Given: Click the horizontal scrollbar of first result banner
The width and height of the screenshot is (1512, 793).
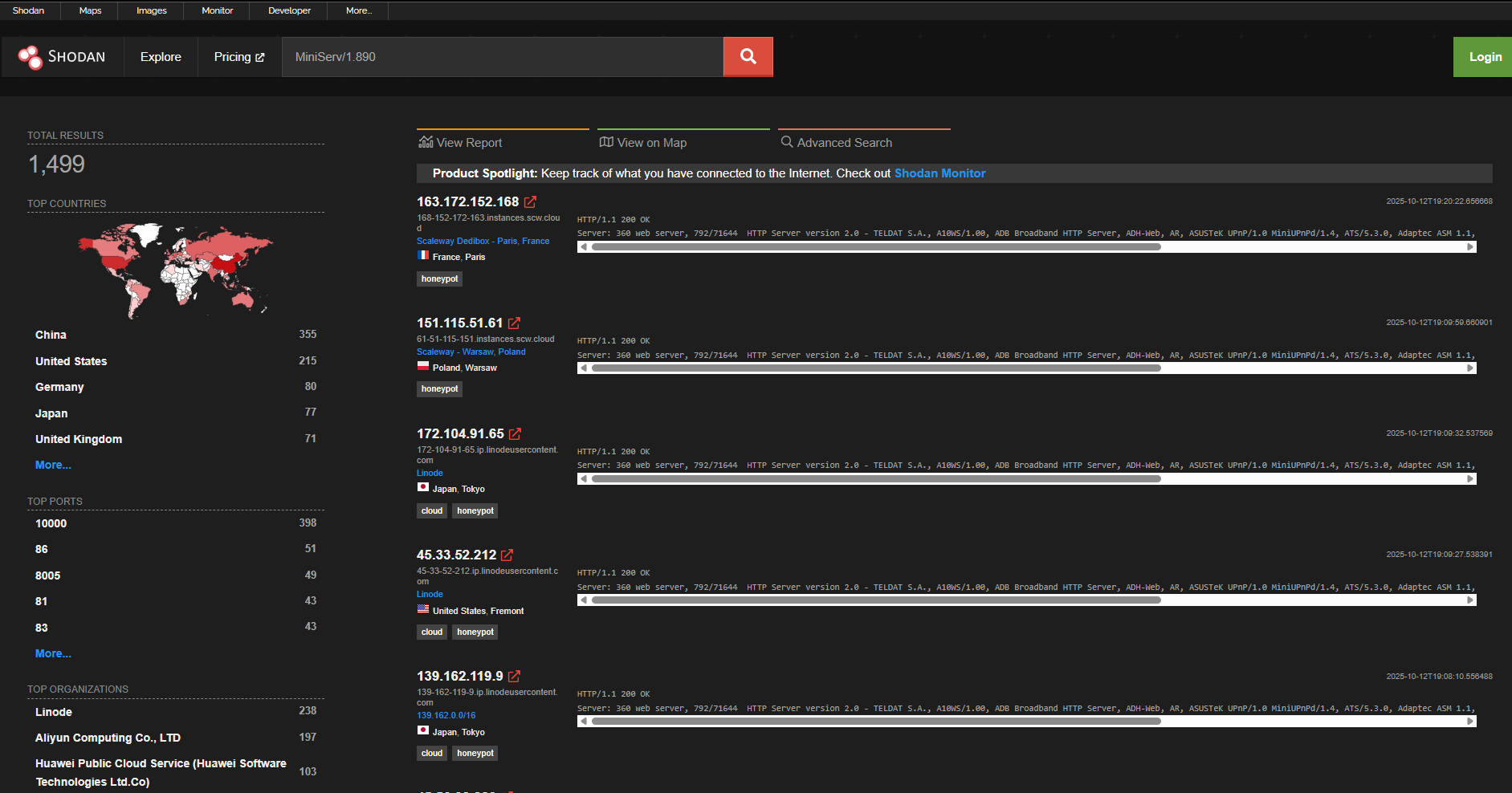Looking at the screenshot, I should (x=875, y=247).
